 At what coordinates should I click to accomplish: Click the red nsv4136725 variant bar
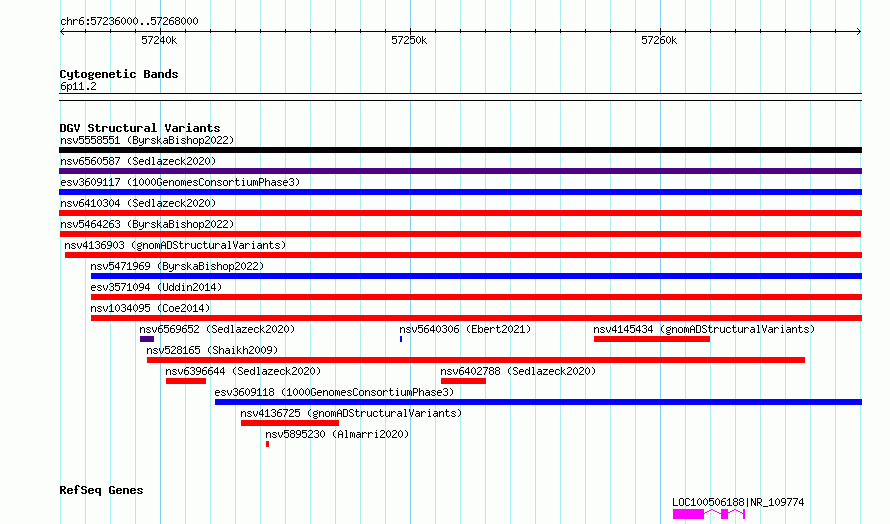(x=290, y=423)
